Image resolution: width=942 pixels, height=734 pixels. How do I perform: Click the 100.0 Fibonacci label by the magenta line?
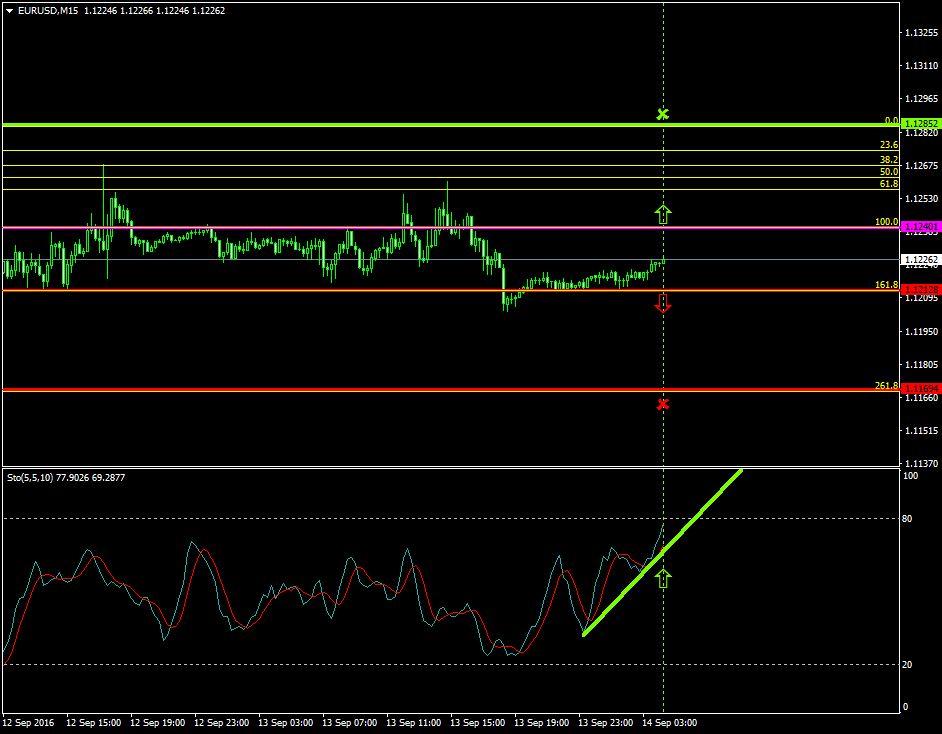[x=886, y=222]
